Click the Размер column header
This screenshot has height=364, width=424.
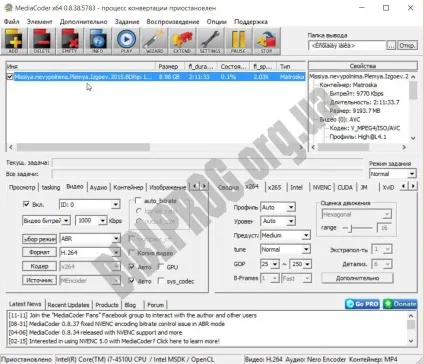click(x=168, y=66)
